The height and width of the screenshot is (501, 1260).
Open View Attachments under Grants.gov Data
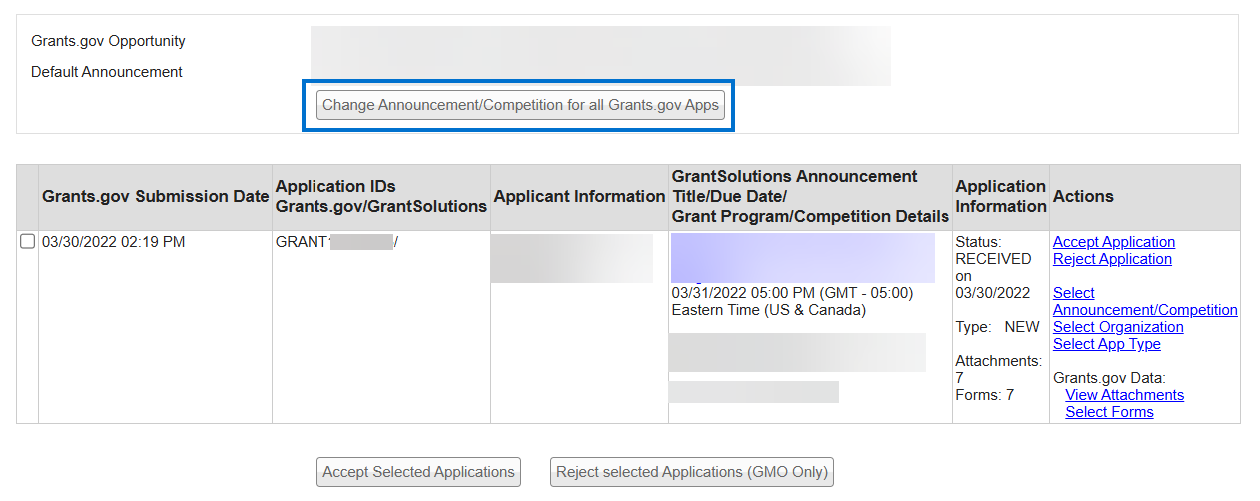click(x=1124, y=395)
